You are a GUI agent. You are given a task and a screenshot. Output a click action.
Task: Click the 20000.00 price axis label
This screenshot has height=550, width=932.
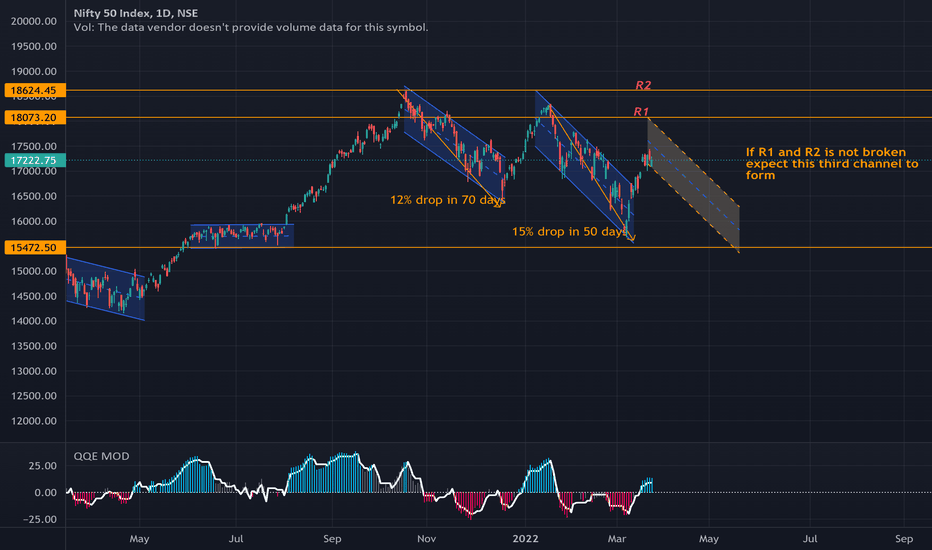(x=34, y=21)
